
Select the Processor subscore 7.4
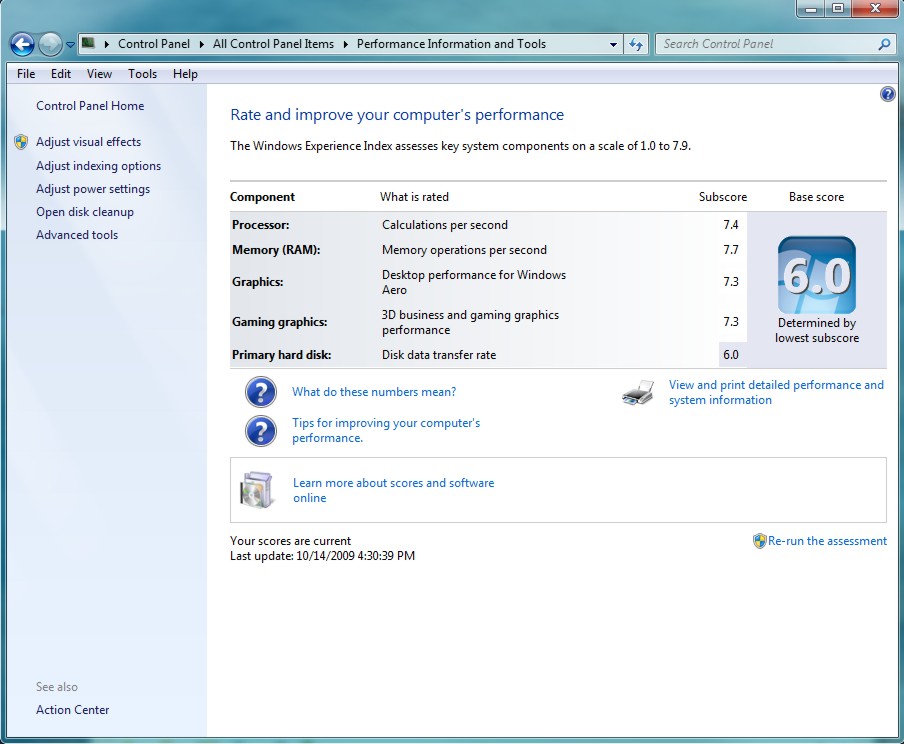pyautogui.click(x=730, y=225)
